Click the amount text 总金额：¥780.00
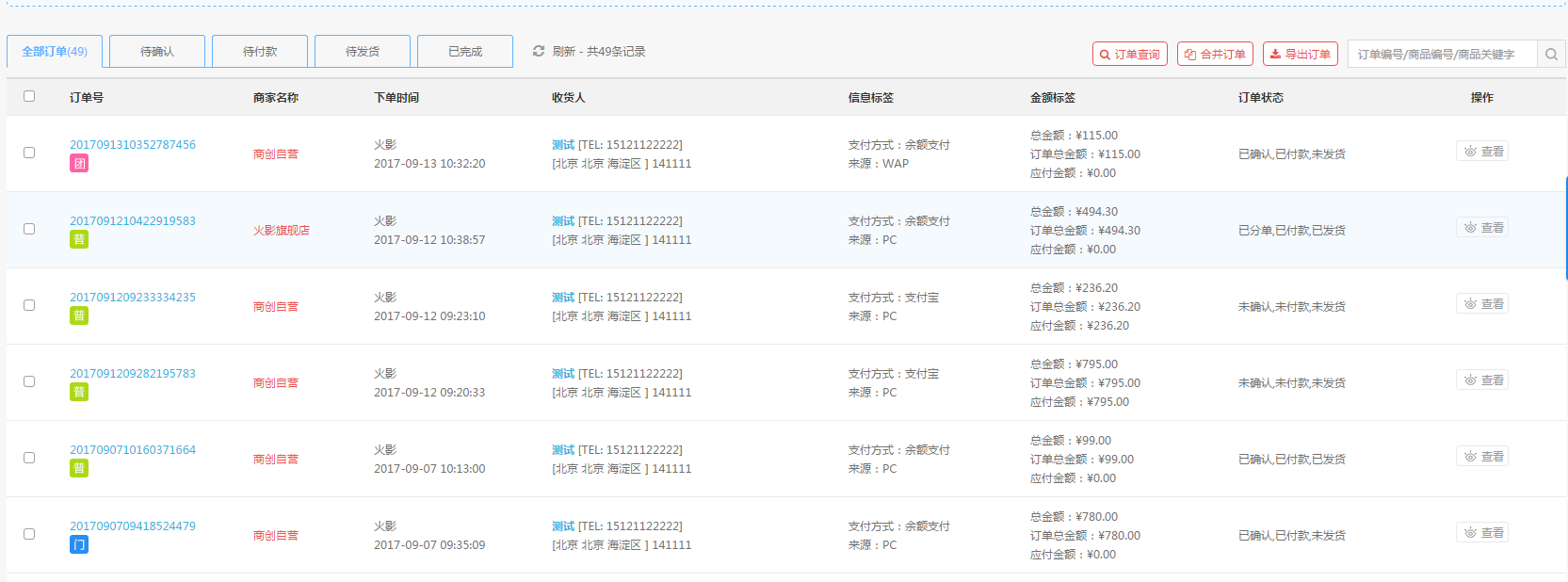The image size is (1568, 582). [x=1075, y=517]
